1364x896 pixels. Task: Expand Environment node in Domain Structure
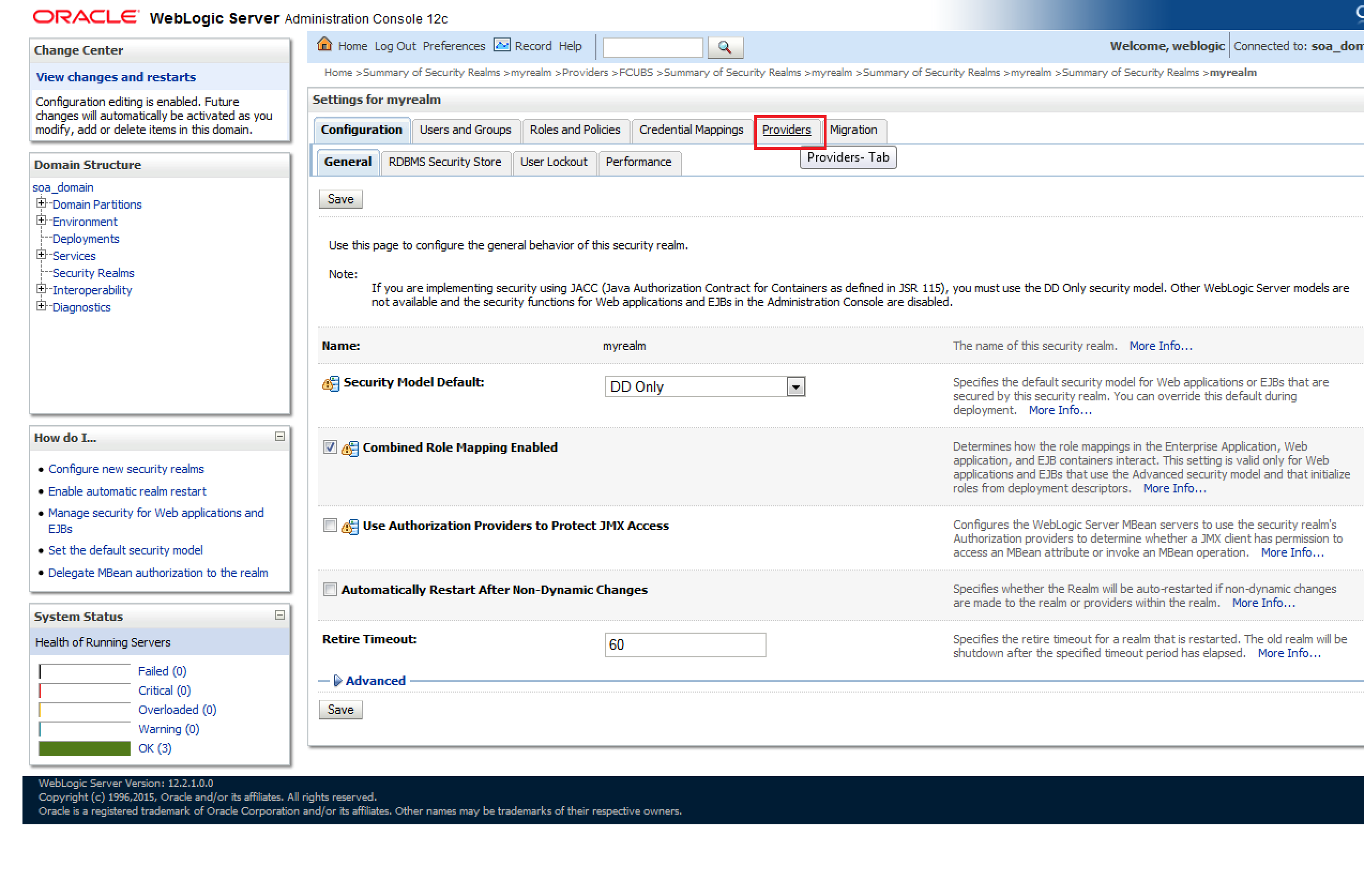(x=41, y=221)
